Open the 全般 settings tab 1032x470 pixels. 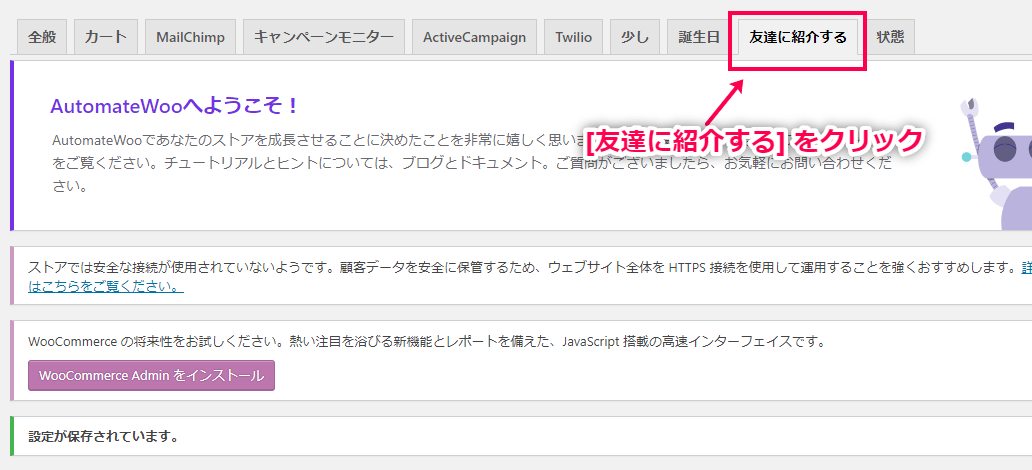[x=41, y=37]
